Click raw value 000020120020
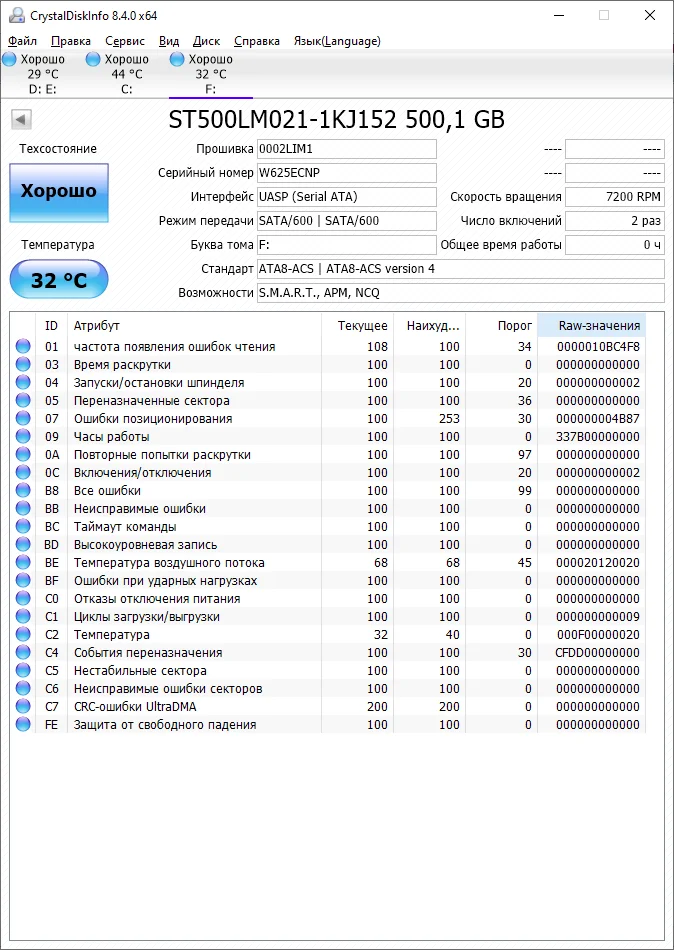The height and width of the screenshot is (950, 674). [598, 563]
